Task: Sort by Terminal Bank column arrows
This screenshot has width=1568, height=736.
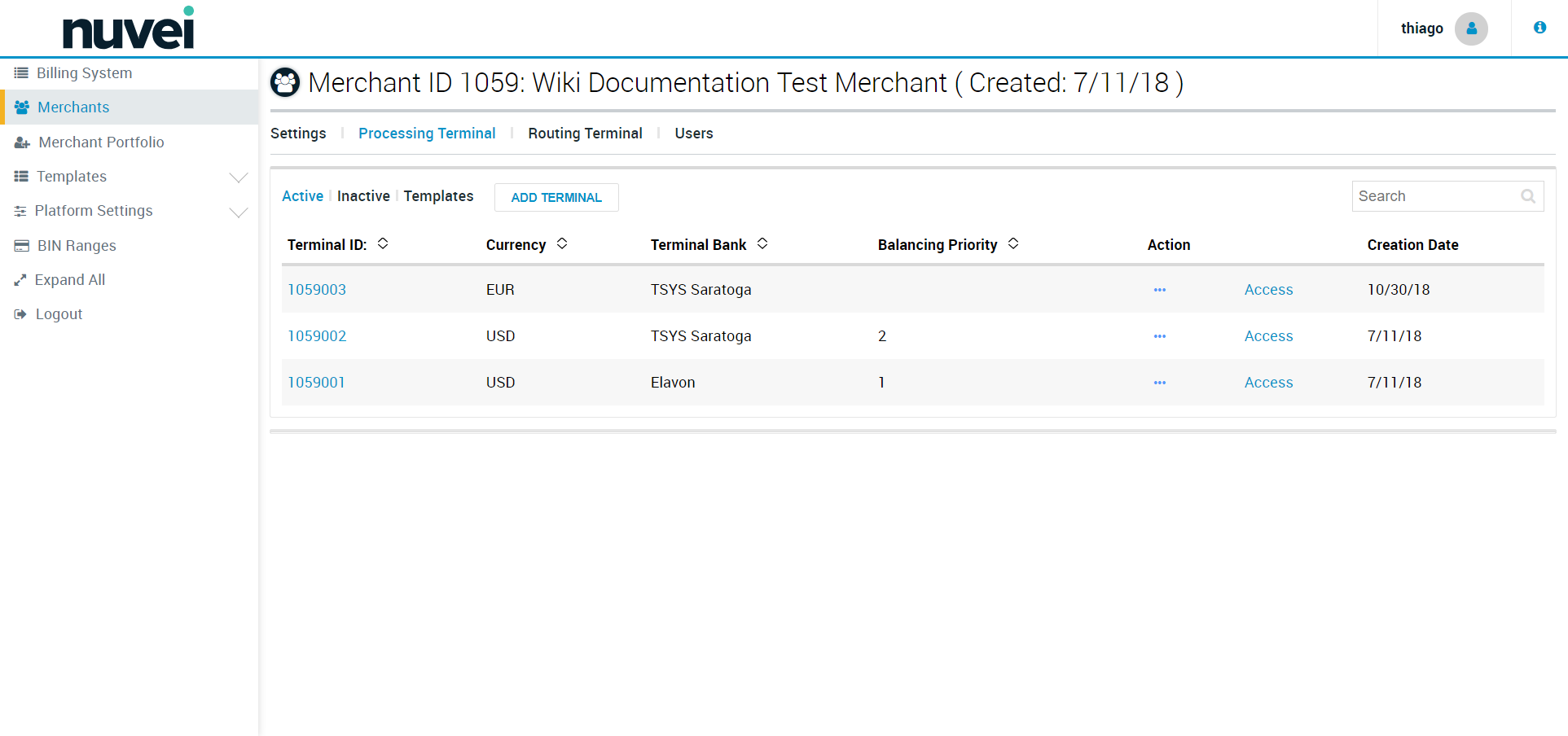Action: pos(762,244)
